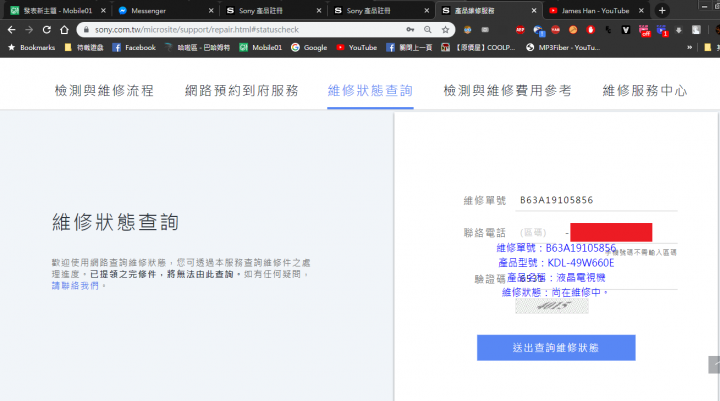Open the 檢測與維修流程 navigation tab
This screenshot has height=401, width=720.
click(104, 90)
